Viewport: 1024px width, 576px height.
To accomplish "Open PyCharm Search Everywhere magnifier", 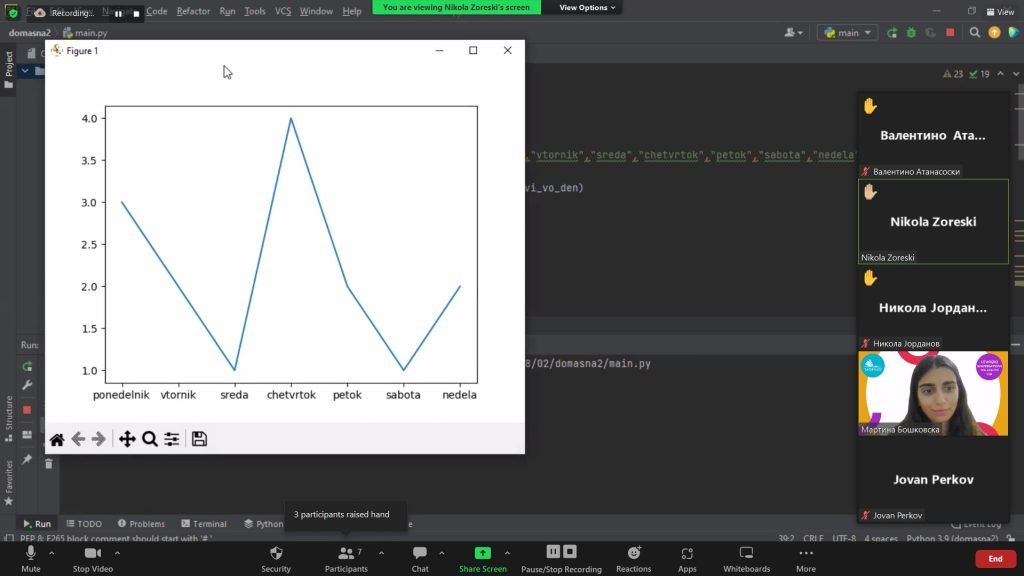I will click(975, 32).
